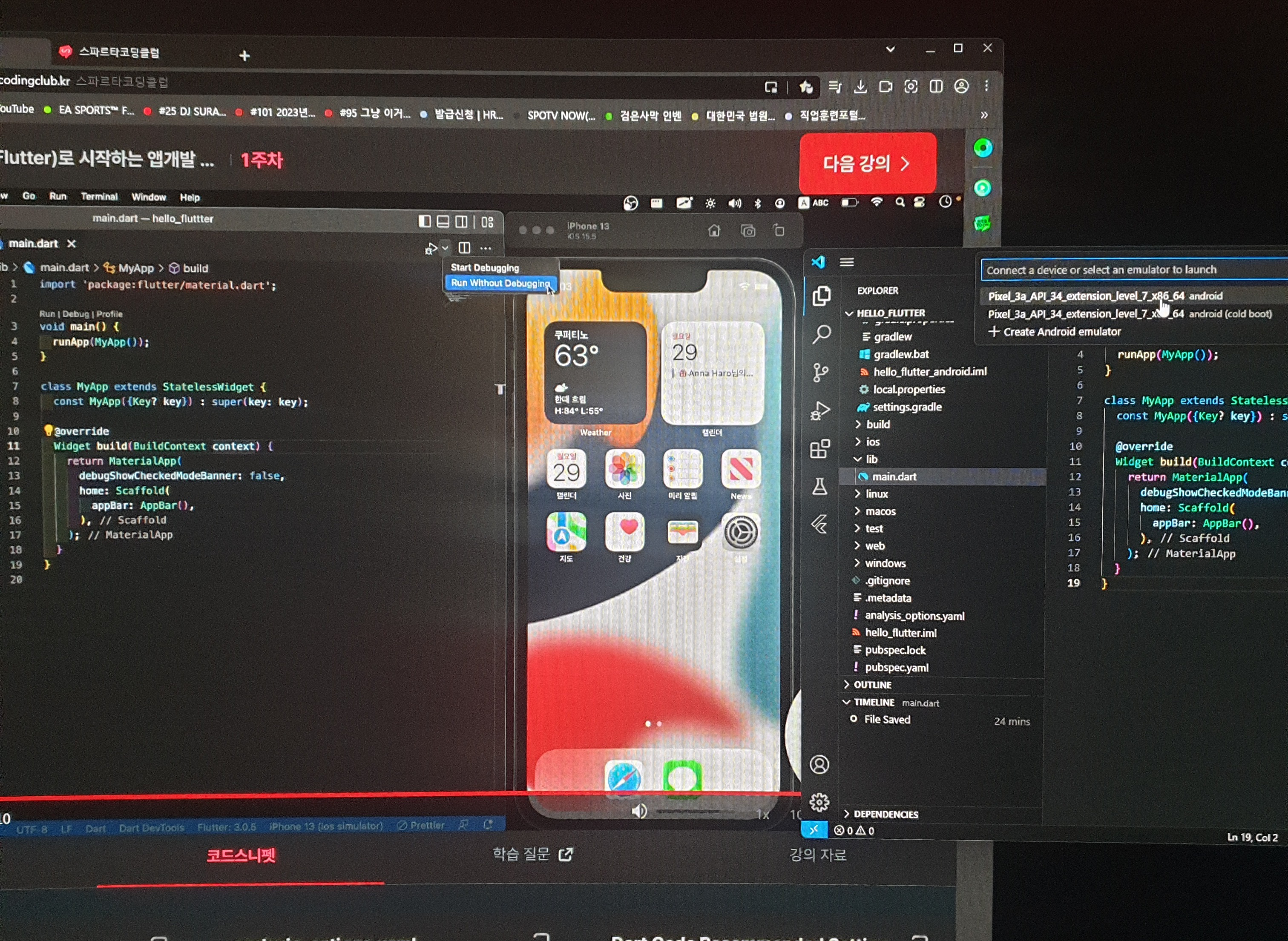The width and height of the screenshot is (1288, 941).
Task: Open settings.gradle in the Explorer
Action: 907,407
